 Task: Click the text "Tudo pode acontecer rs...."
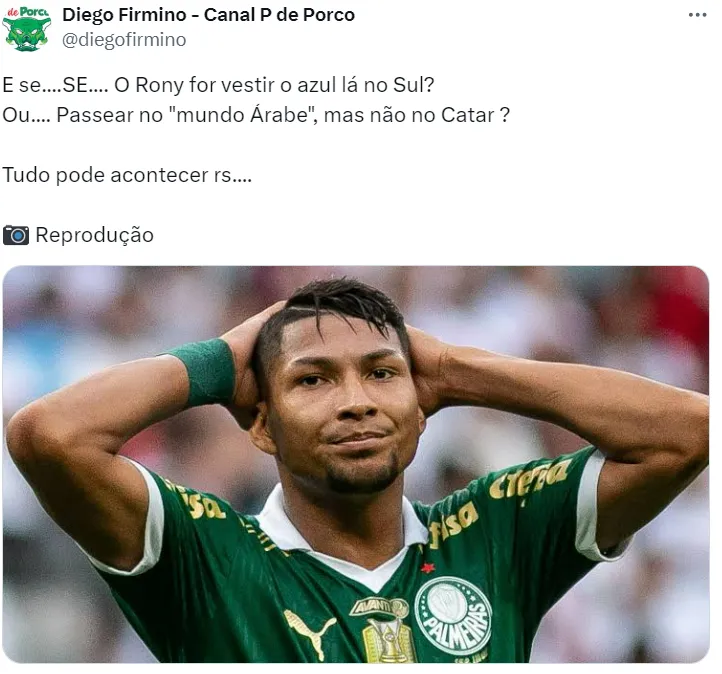point(127,175)
